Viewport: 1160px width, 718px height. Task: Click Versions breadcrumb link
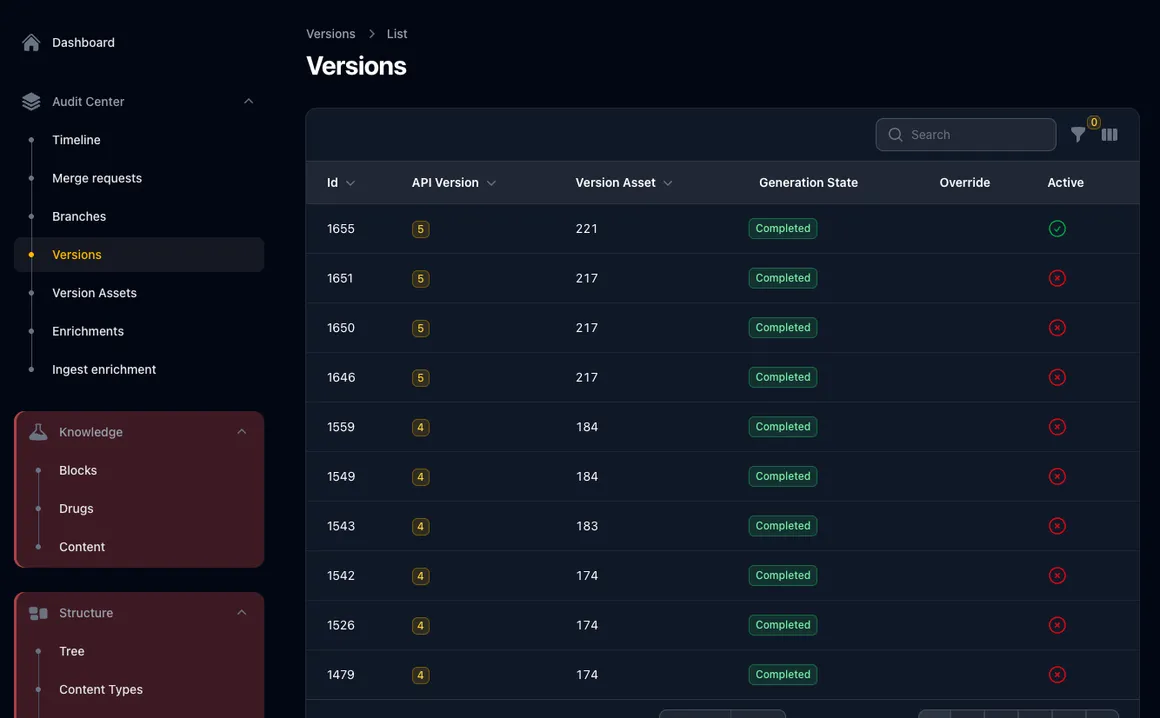point(331,34)
